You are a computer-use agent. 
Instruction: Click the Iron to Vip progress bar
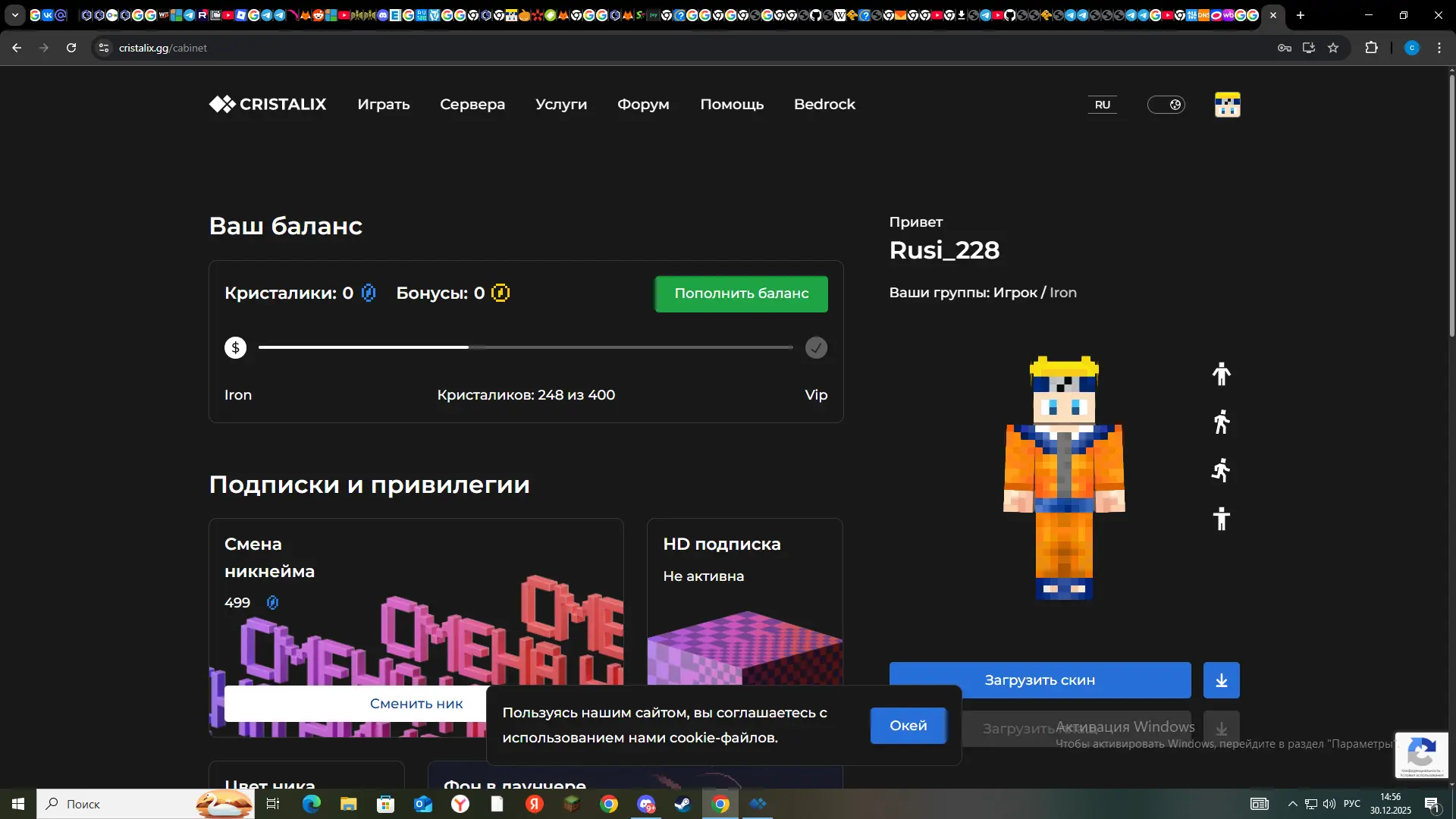(x=526, y=348)
